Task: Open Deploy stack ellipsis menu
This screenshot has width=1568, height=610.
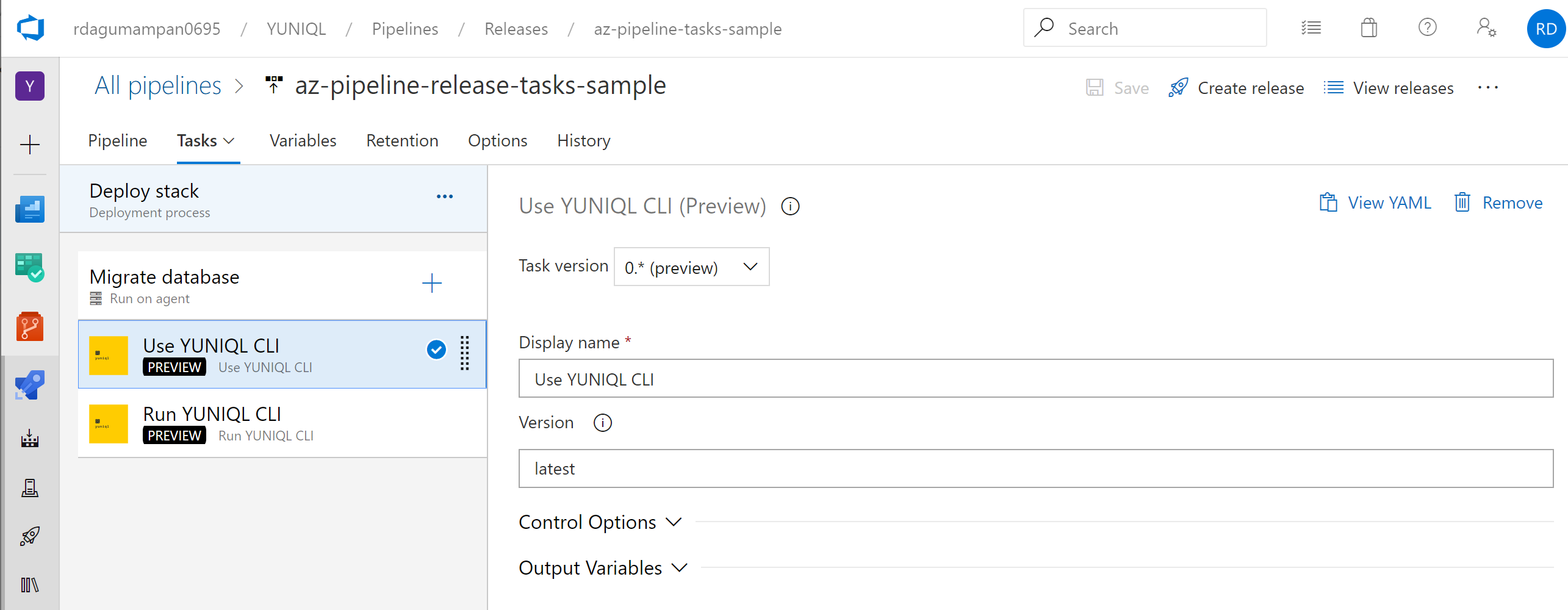Action: click(445, 196)
